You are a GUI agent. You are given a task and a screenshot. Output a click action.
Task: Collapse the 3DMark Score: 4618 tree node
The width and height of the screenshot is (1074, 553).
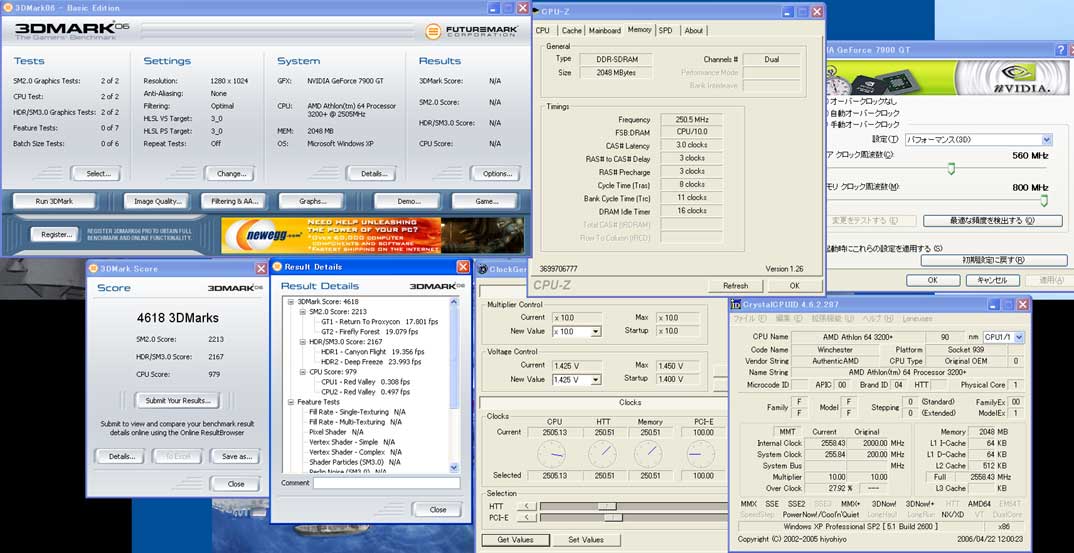(x=290, y=302)
